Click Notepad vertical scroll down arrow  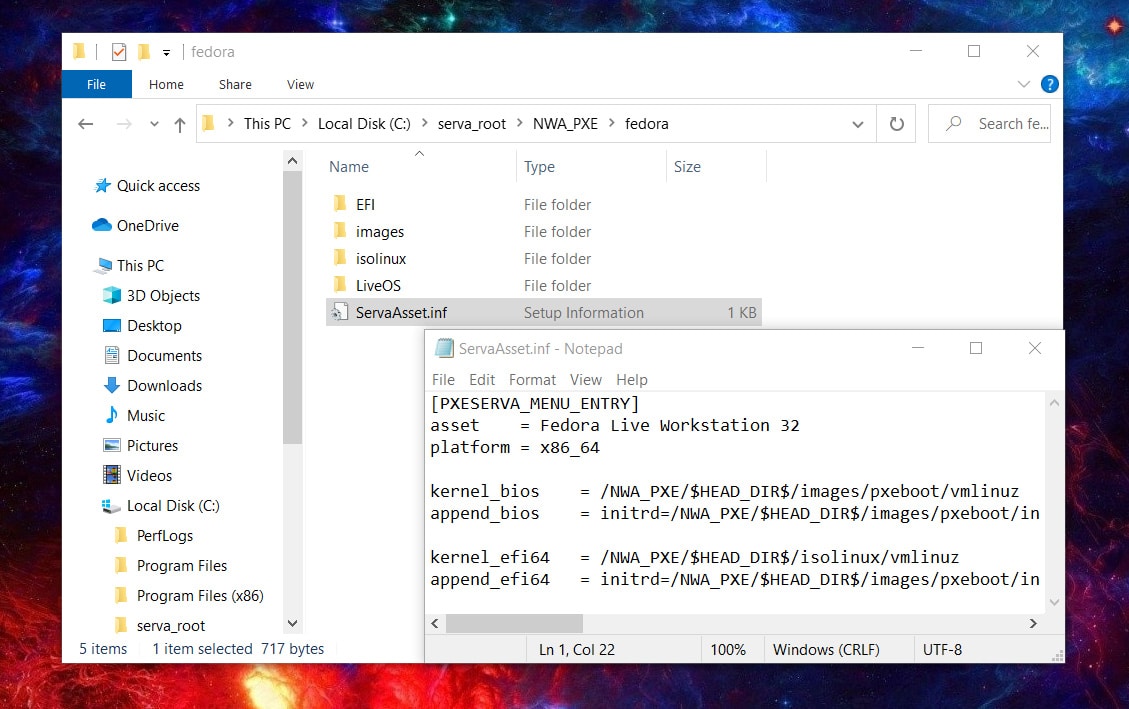coord(1054,602)
